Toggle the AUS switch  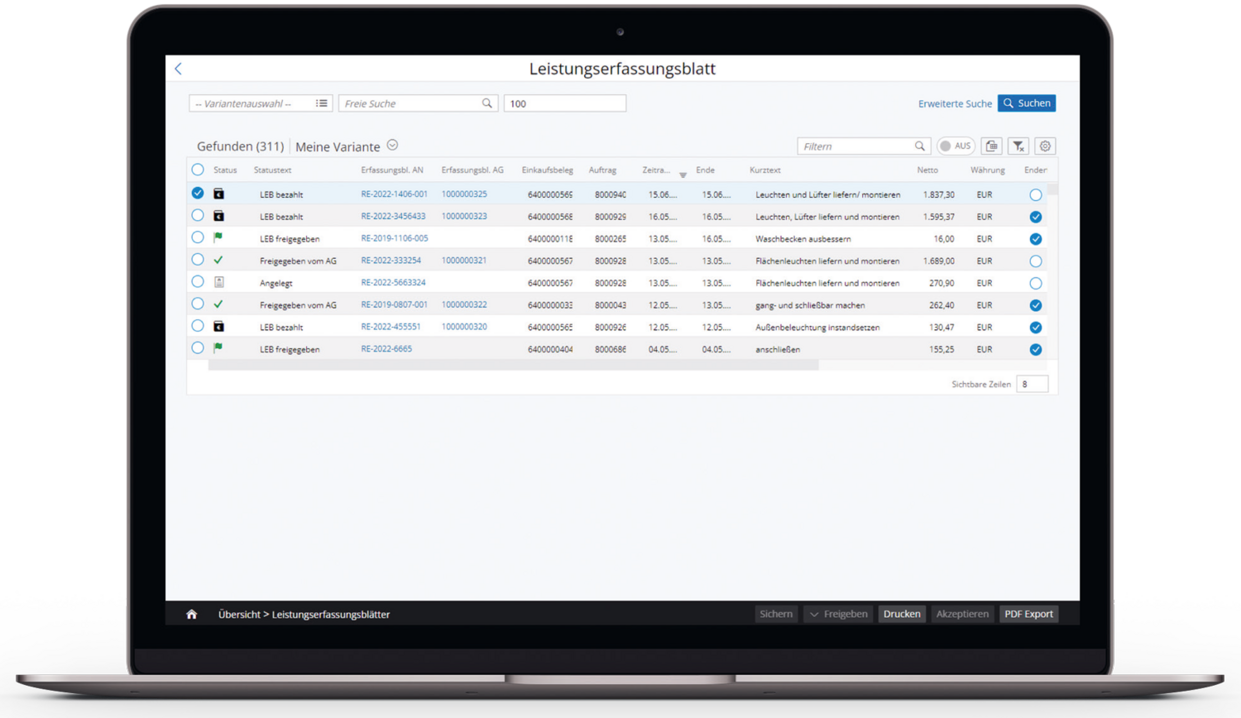(955, 146)
